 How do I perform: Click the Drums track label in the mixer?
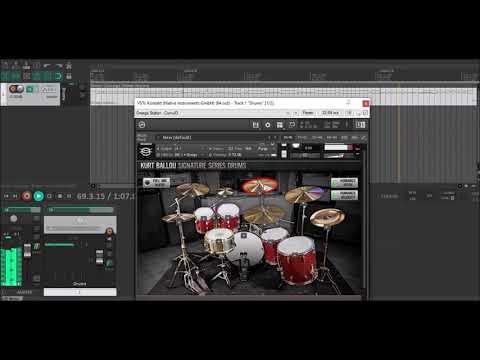pyautogui.click(x=80, y=284)
